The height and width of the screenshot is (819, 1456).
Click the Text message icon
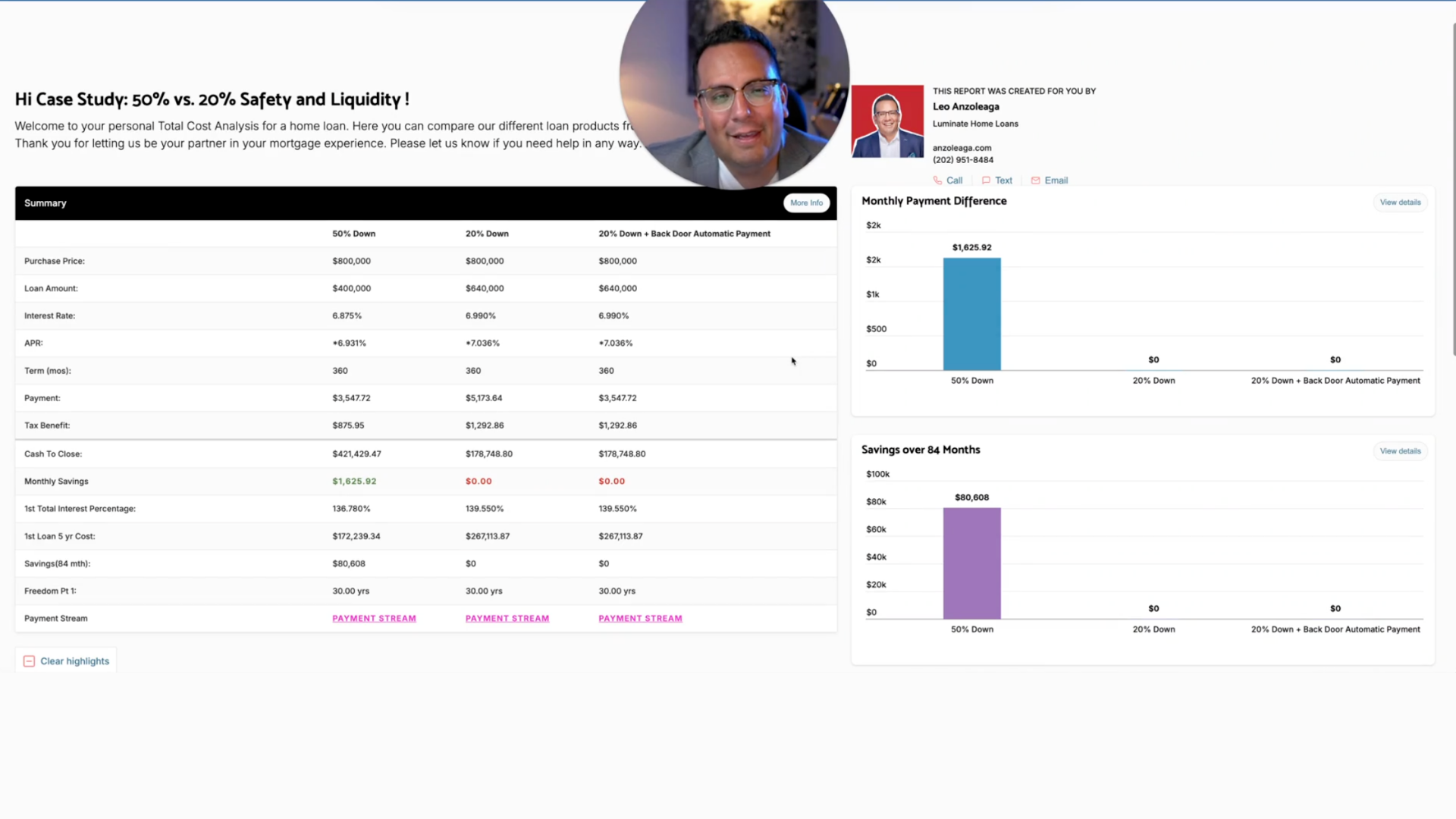[986, 180]
